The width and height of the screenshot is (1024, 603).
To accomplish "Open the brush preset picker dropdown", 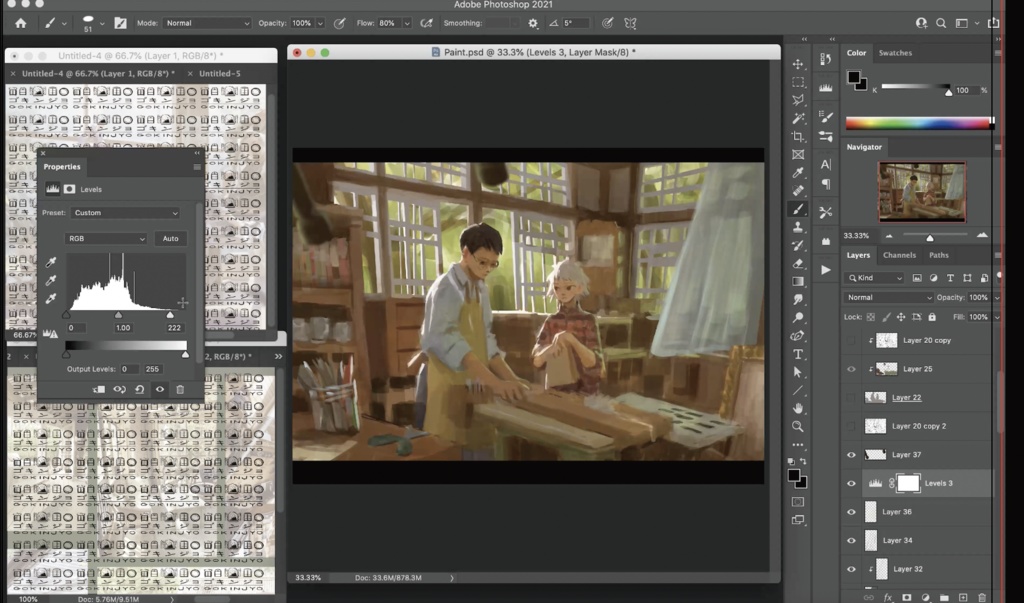I will pyautogui.click(x=101, y=24).
